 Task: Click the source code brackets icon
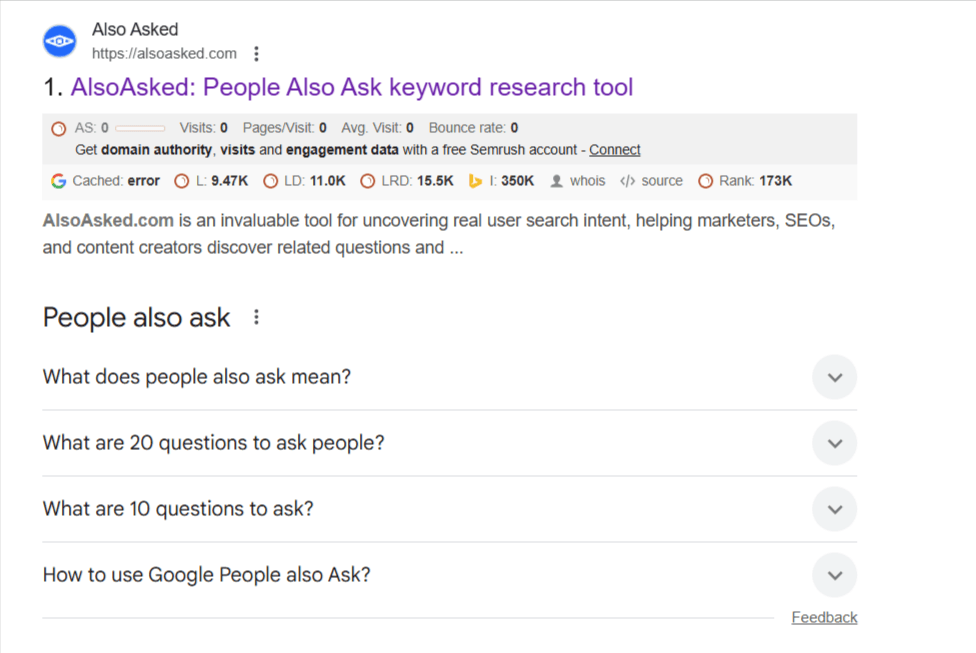tap(627, 181)
